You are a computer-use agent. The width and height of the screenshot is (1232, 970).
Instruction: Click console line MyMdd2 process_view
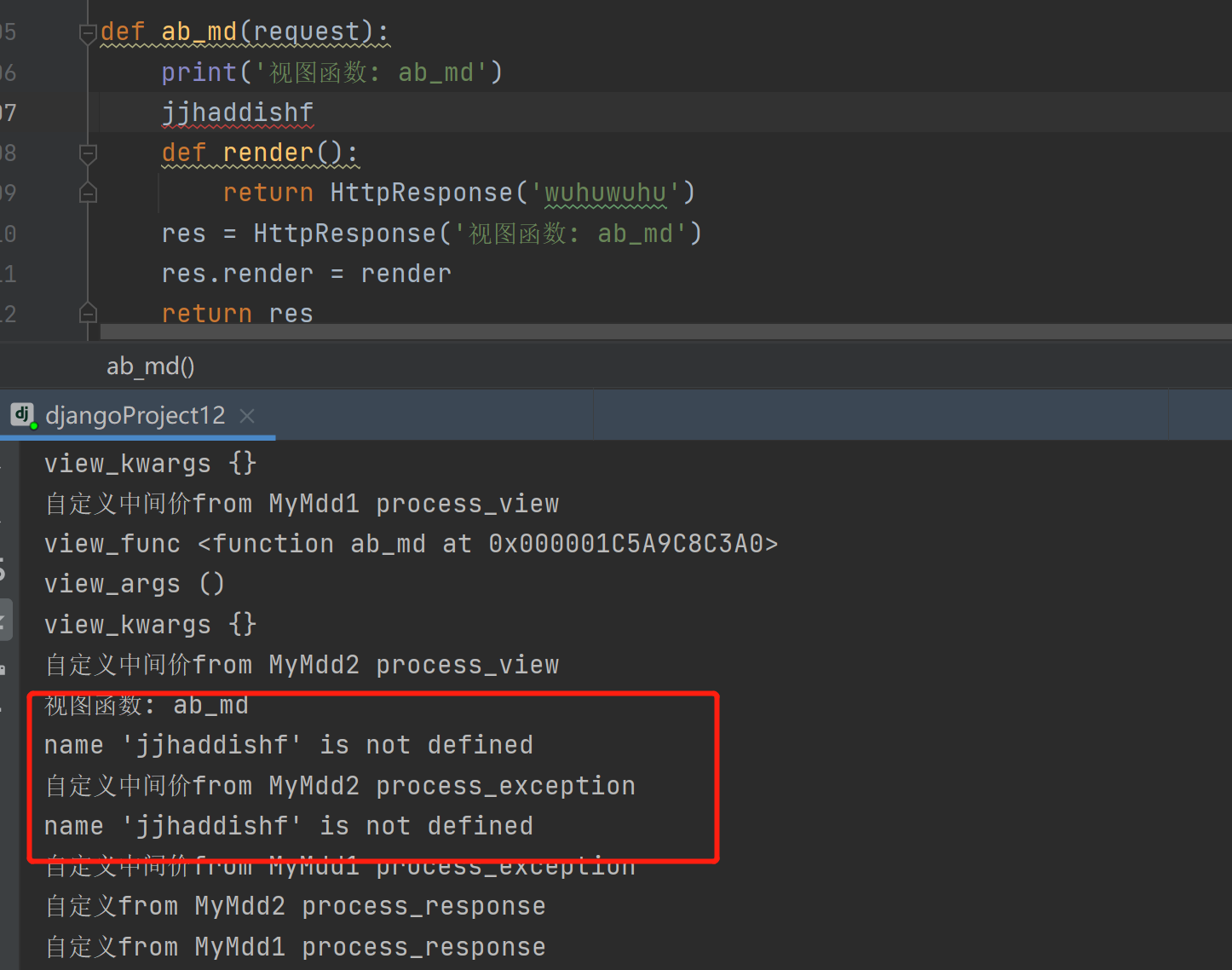pos(302,665)
